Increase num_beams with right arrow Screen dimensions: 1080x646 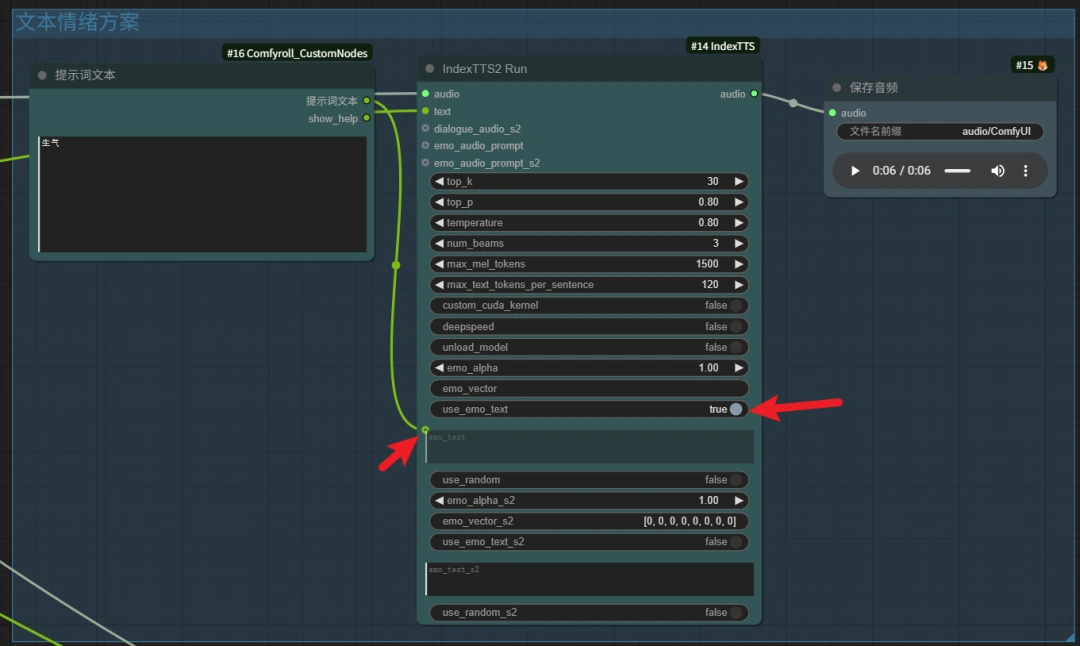tap(738, 243)
